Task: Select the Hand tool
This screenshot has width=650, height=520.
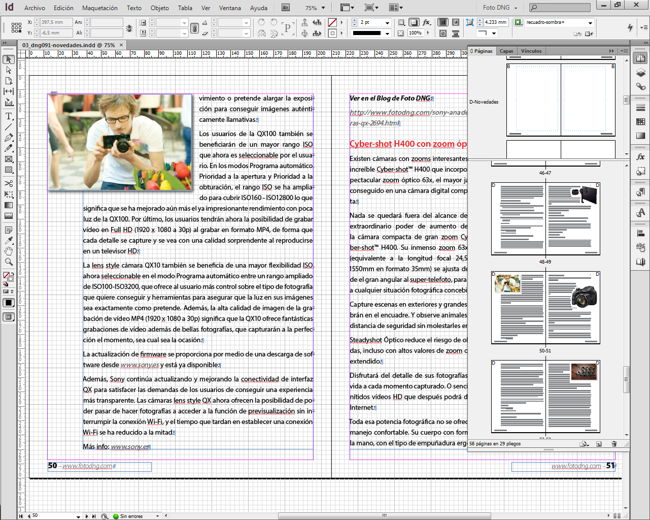Action: (x=8, y=251)
